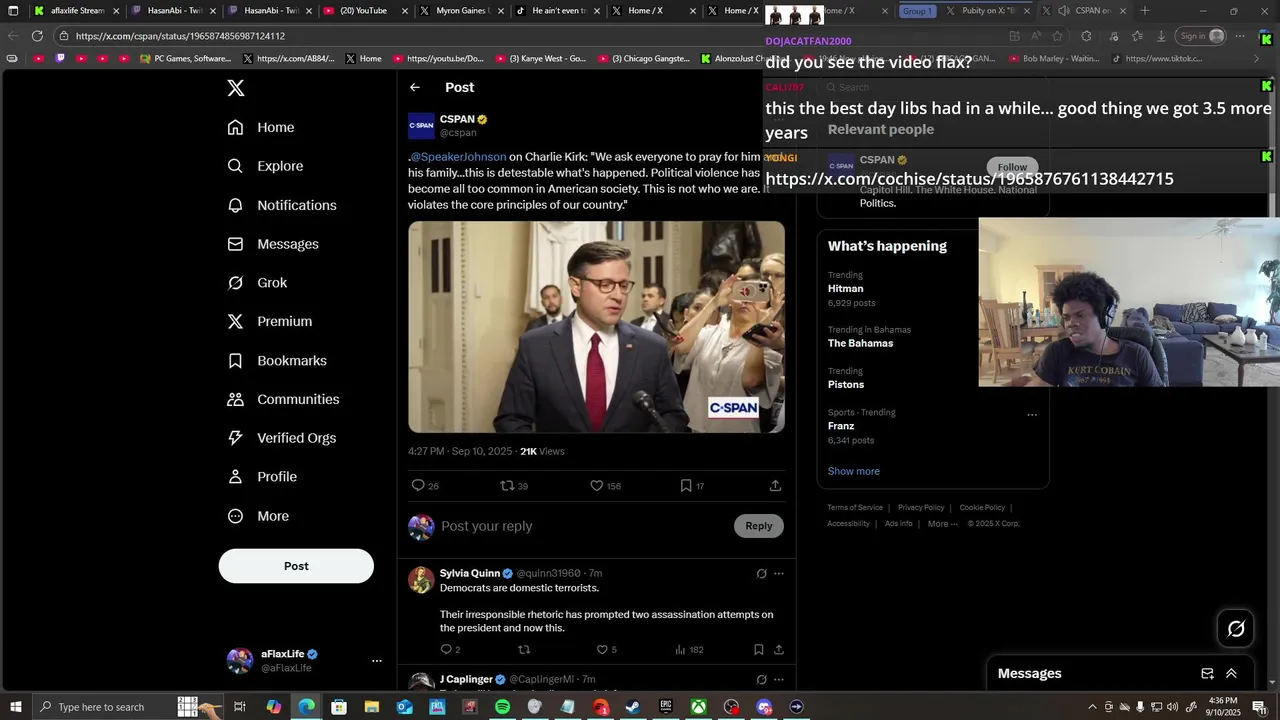Follow CSPAN in Relevant people
The width and height of the screenshot is (1280, 720).
1012,167
